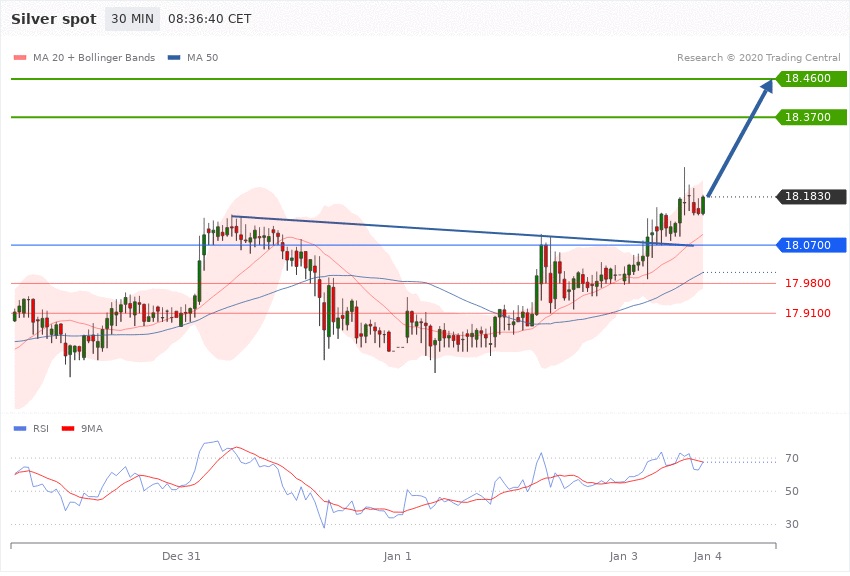Click the RSI 30 axis label

(791, 524)
